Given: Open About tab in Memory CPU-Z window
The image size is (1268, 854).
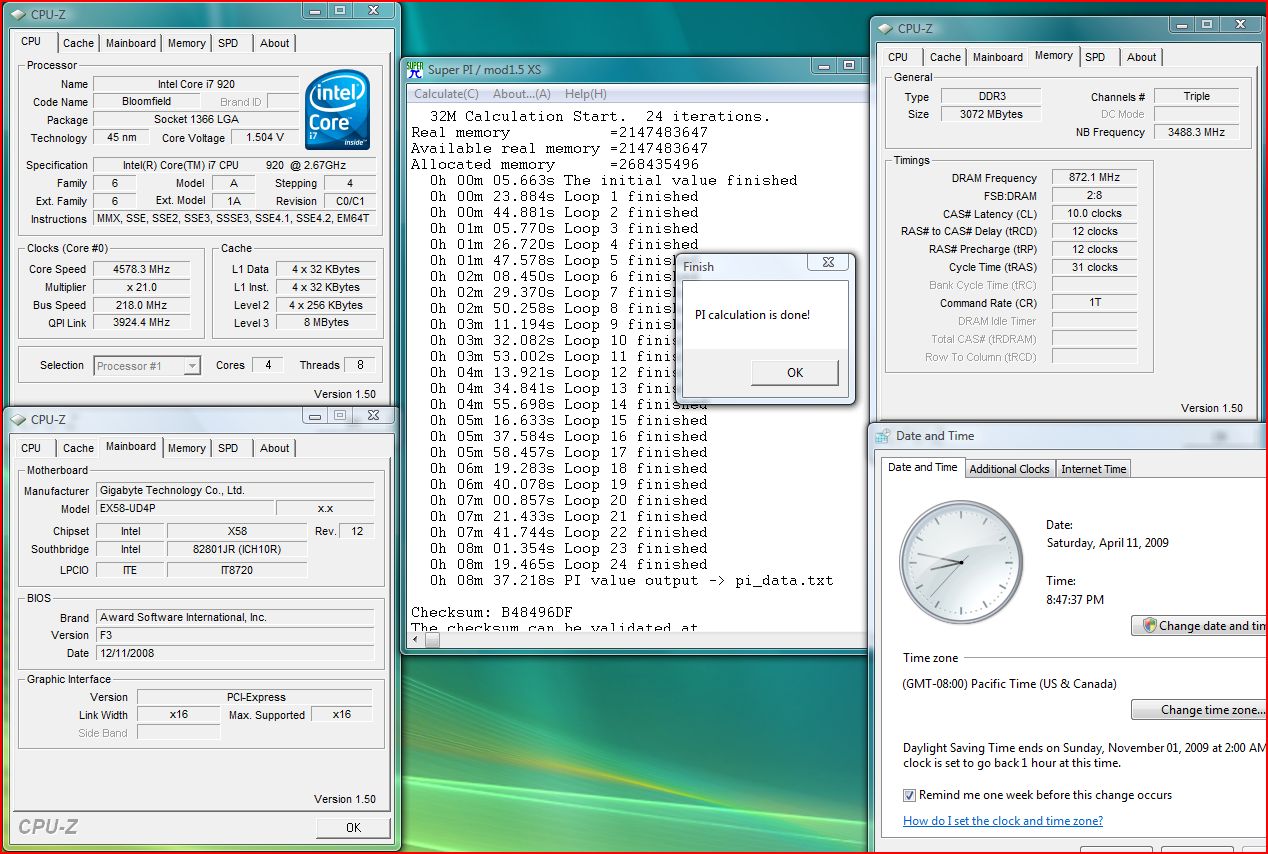Looking at the screenshot, I should click(1141, 57).
